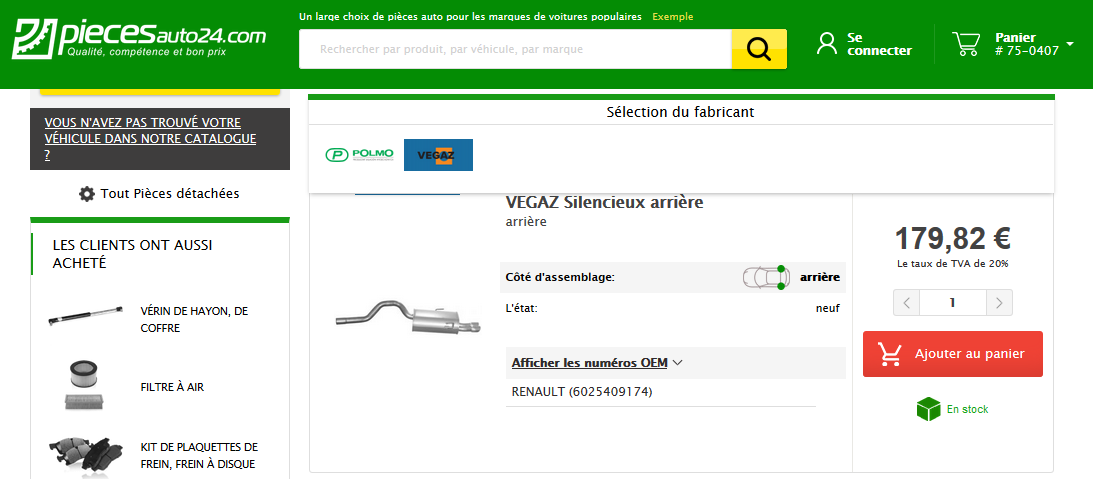
Task: Select the VEGAZ manufacturer logo
Action: [x=438, y=155]
